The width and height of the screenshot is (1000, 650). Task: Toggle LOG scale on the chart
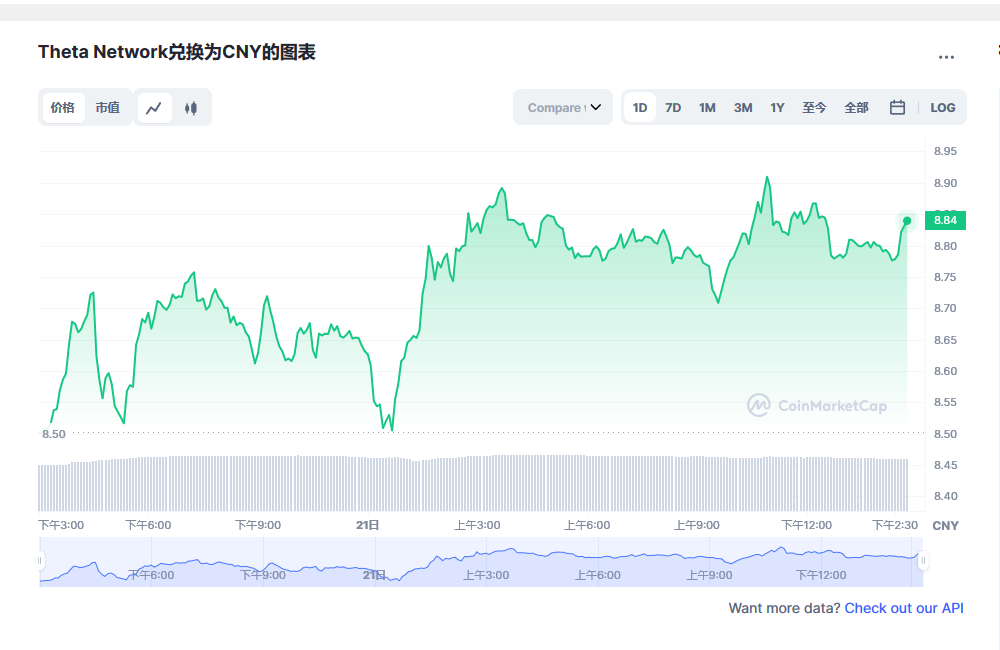(943, 108)
